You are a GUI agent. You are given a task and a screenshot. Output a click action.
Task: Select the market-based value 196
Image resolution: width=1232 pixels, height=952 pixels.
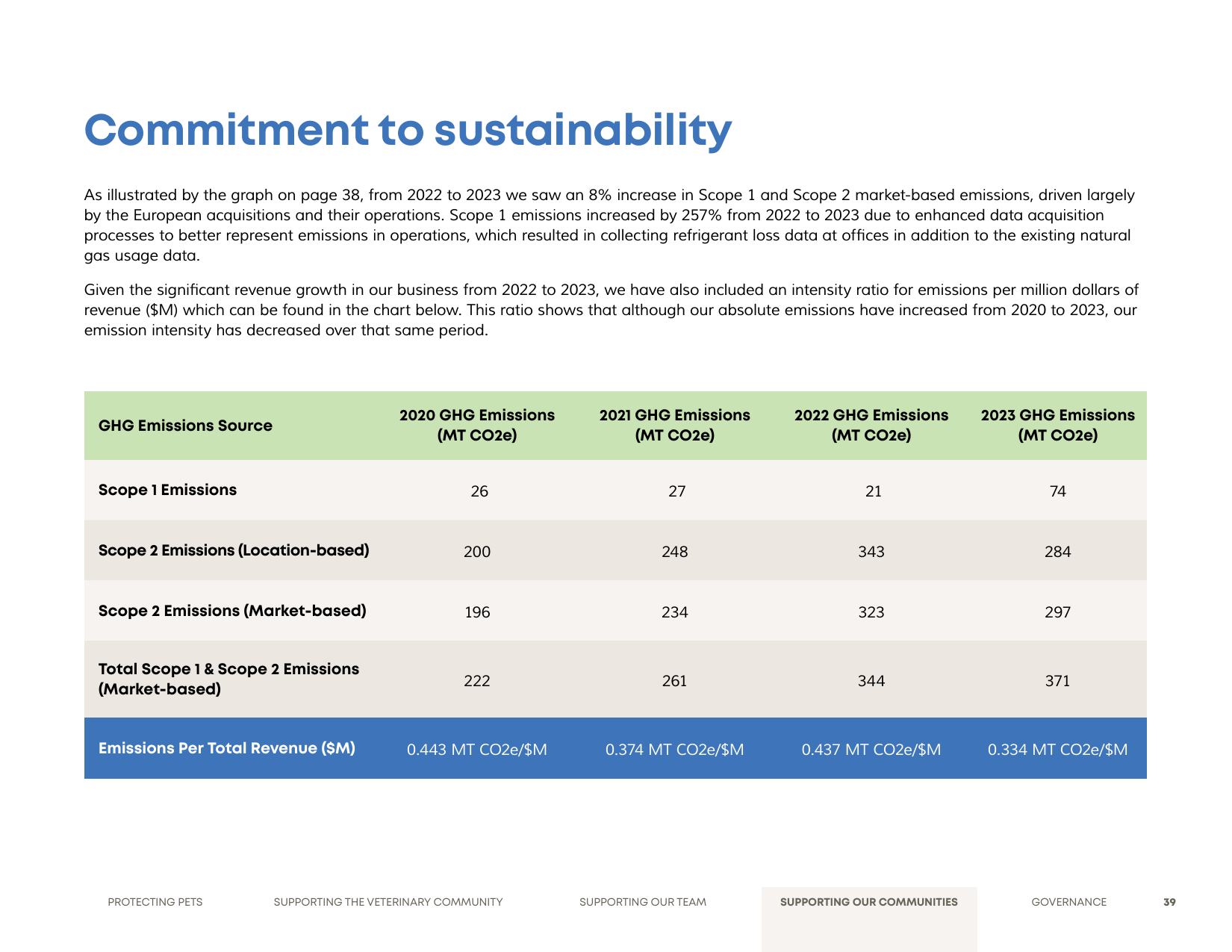pos(477,612)
